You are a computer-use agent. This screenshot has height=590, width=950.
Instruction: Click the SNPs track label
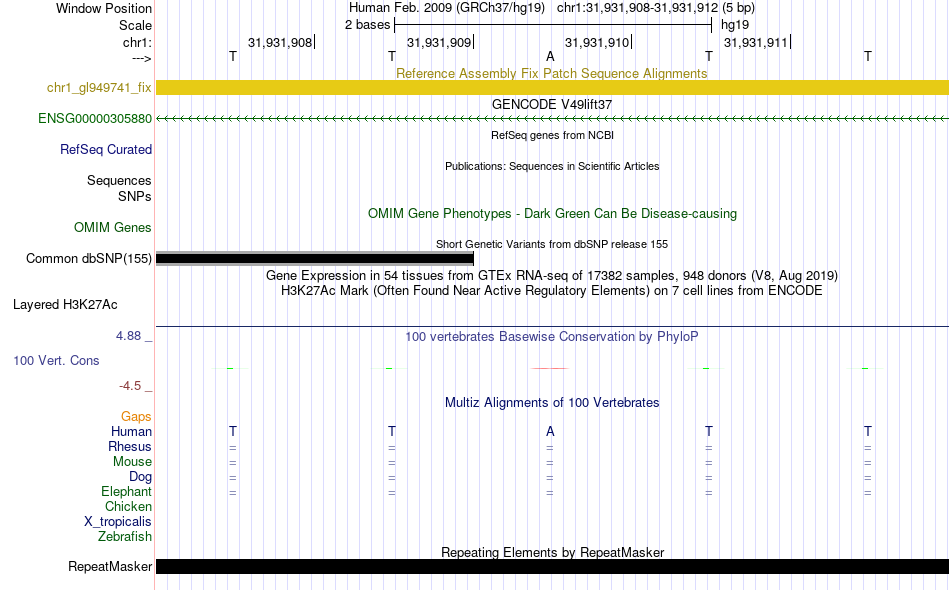click(x=135, y=196)
